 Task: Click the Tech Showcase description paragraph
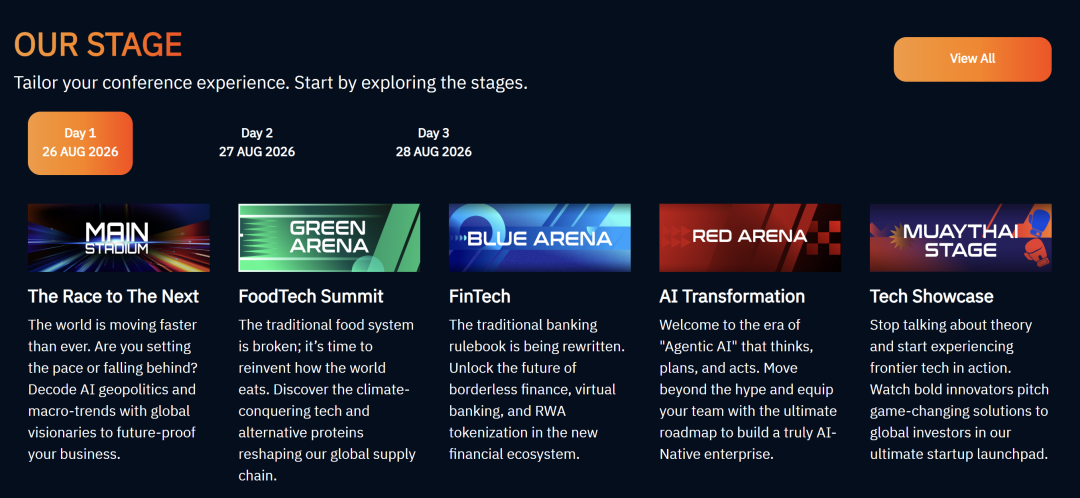[959, 389]
